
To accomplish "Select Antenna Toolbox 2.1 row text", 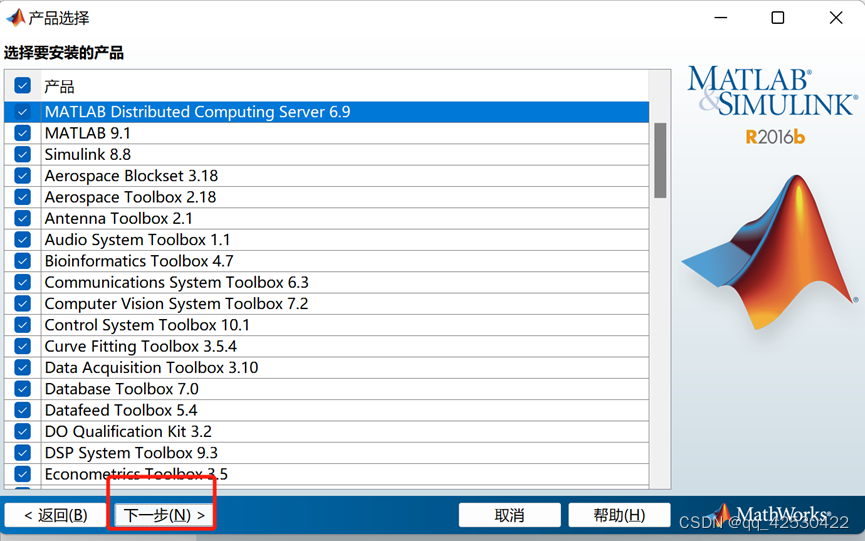I will click(x=119, y=218).
